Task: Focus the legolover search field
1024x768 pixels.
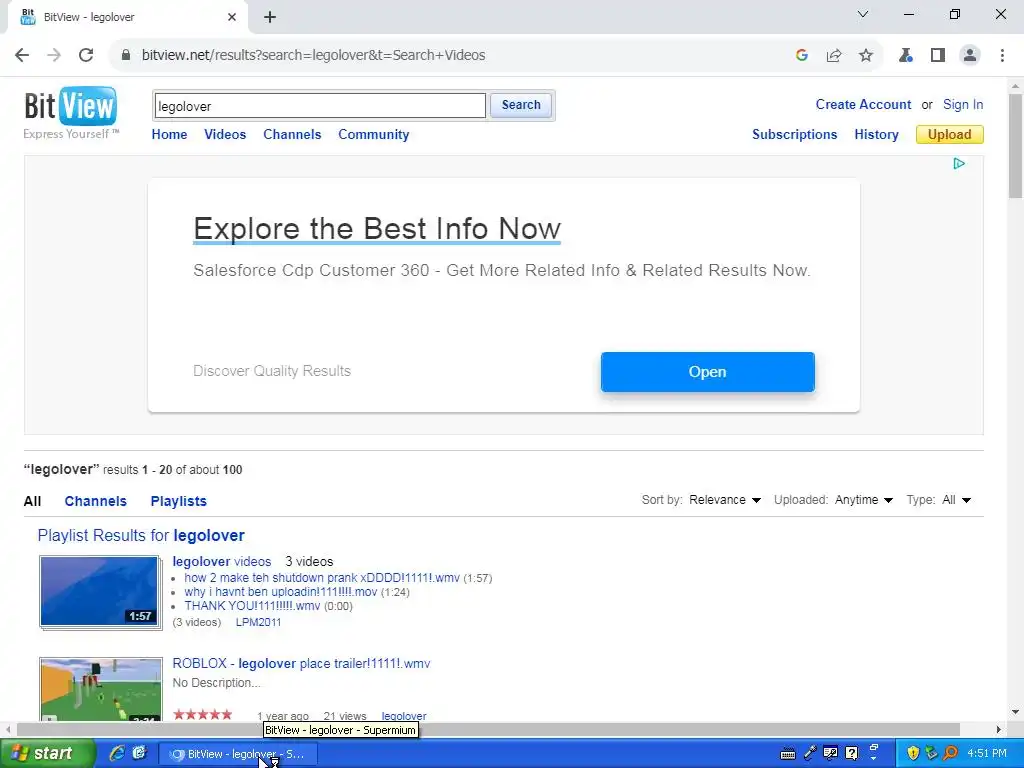Action: [x=320, y=106]
